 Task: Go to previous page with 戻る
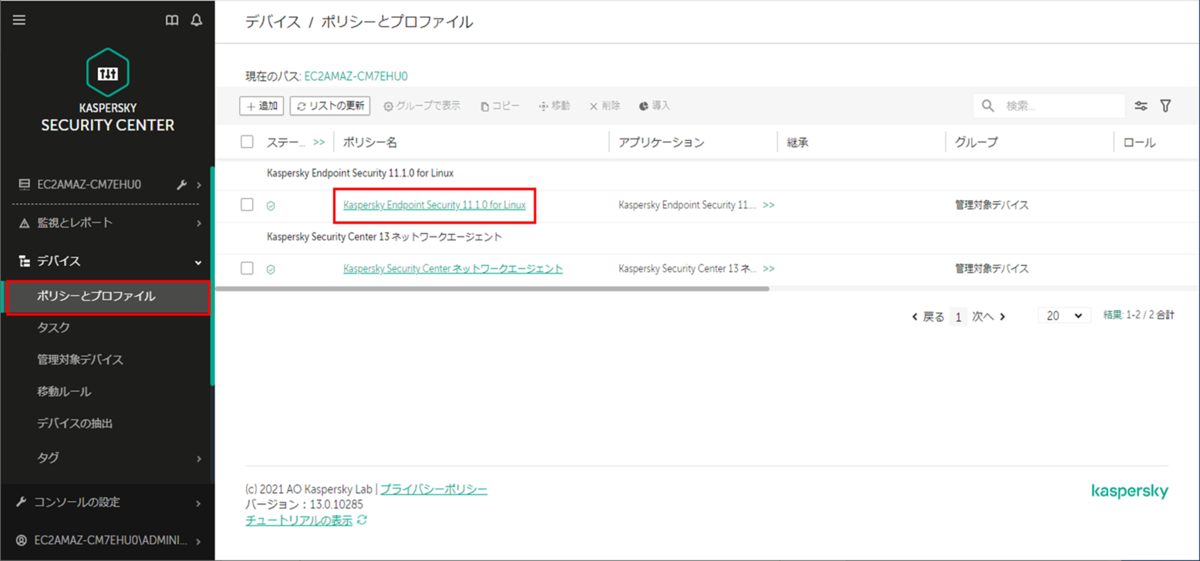pos(928,316)
